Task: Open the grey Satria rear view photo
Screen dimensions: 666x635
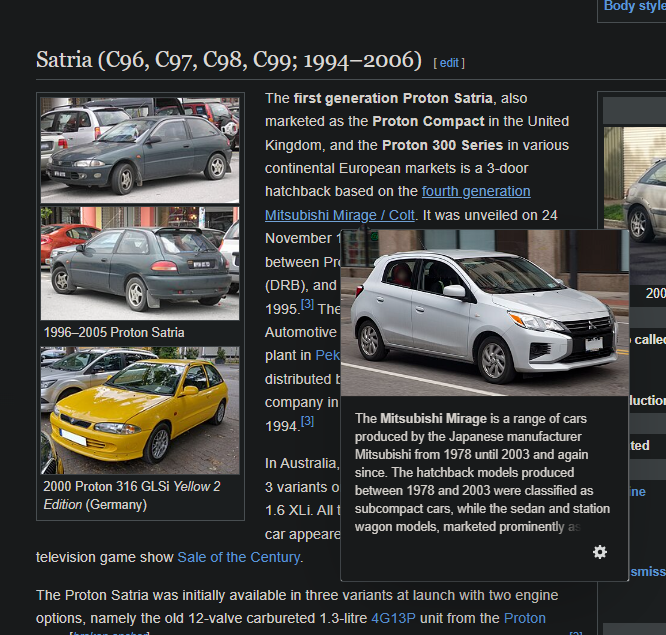Action: [140, 263]
